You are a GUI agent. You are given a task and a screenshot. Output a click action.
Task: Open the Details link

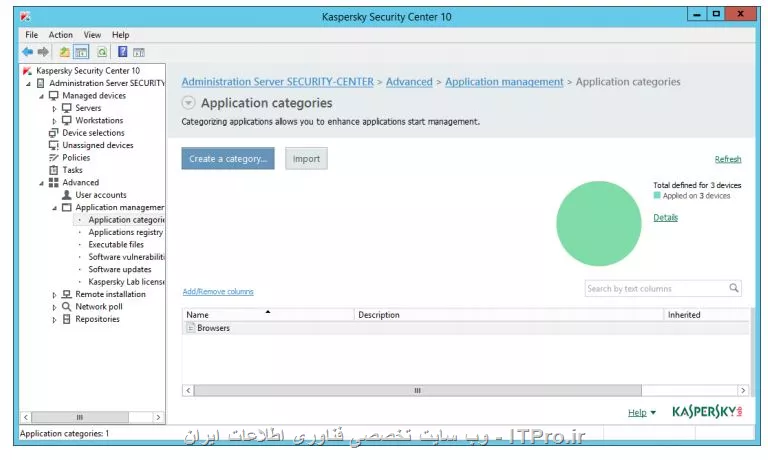[x=666, y=218]
